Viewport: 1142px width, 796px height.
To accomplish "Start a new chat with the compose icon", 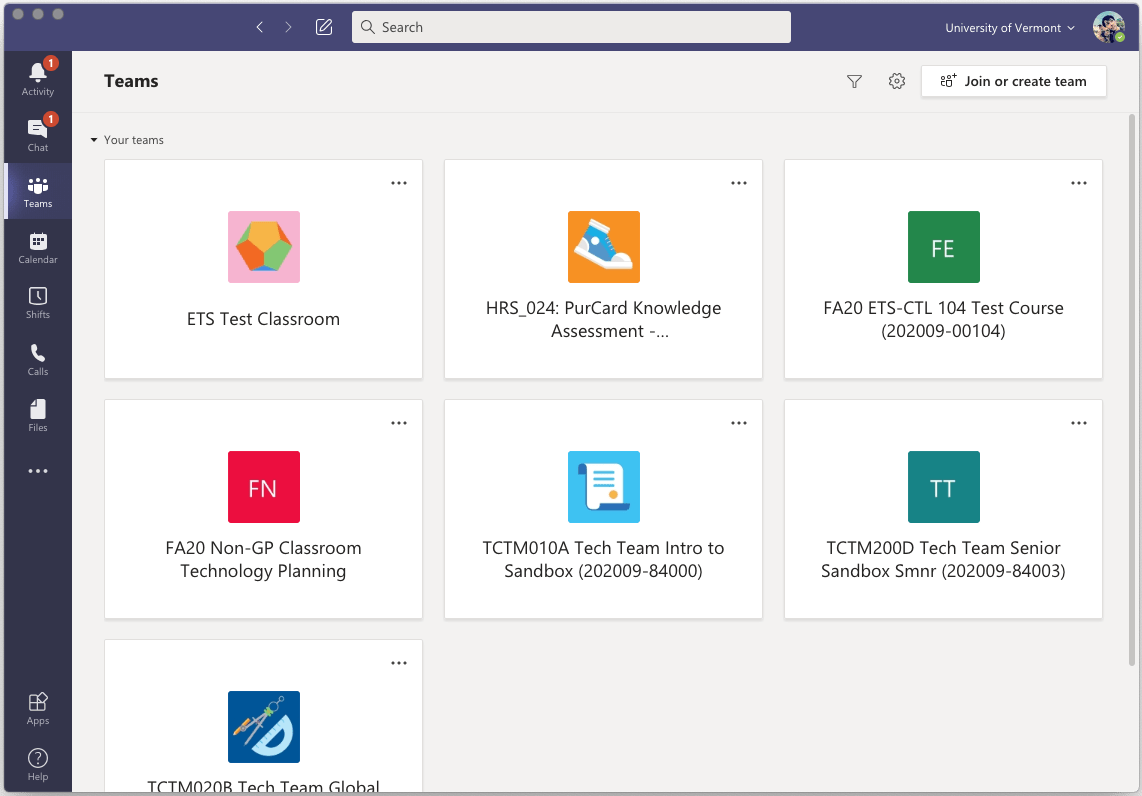I will tap(323, 27).
